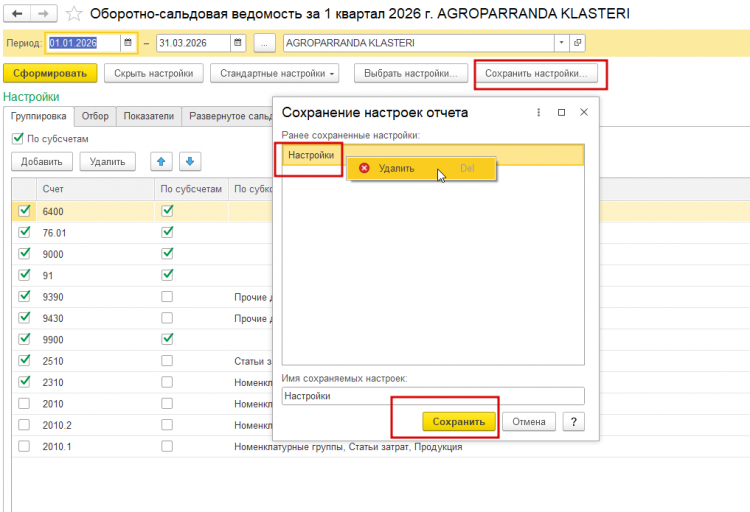Click the end date field 31.03.2026

point(193,43)
